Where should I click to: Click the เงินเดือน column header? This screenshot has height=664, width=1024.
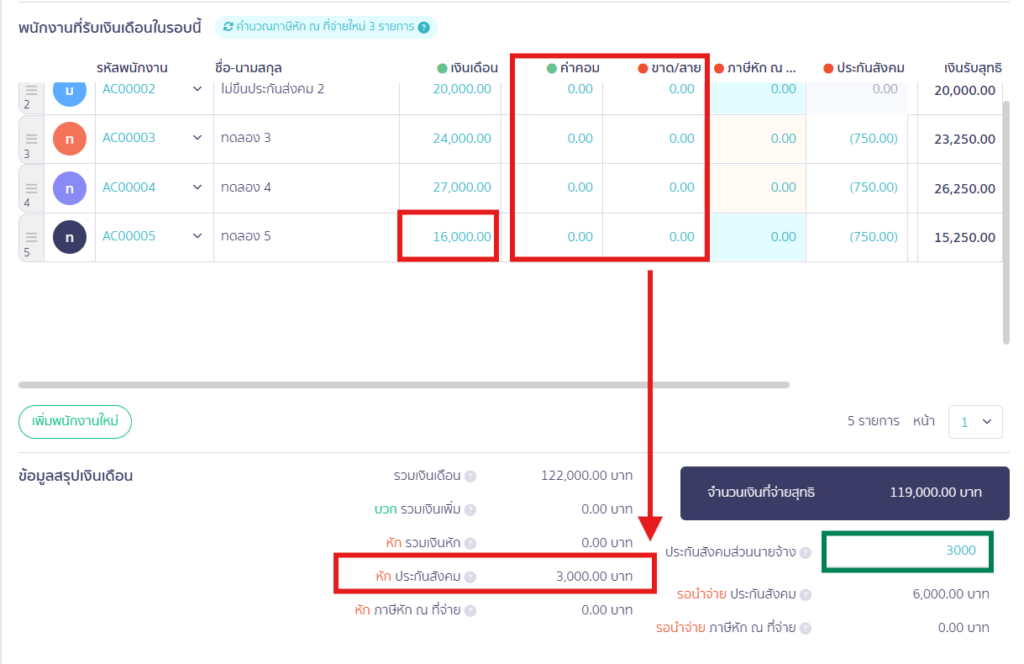[467, 68]
